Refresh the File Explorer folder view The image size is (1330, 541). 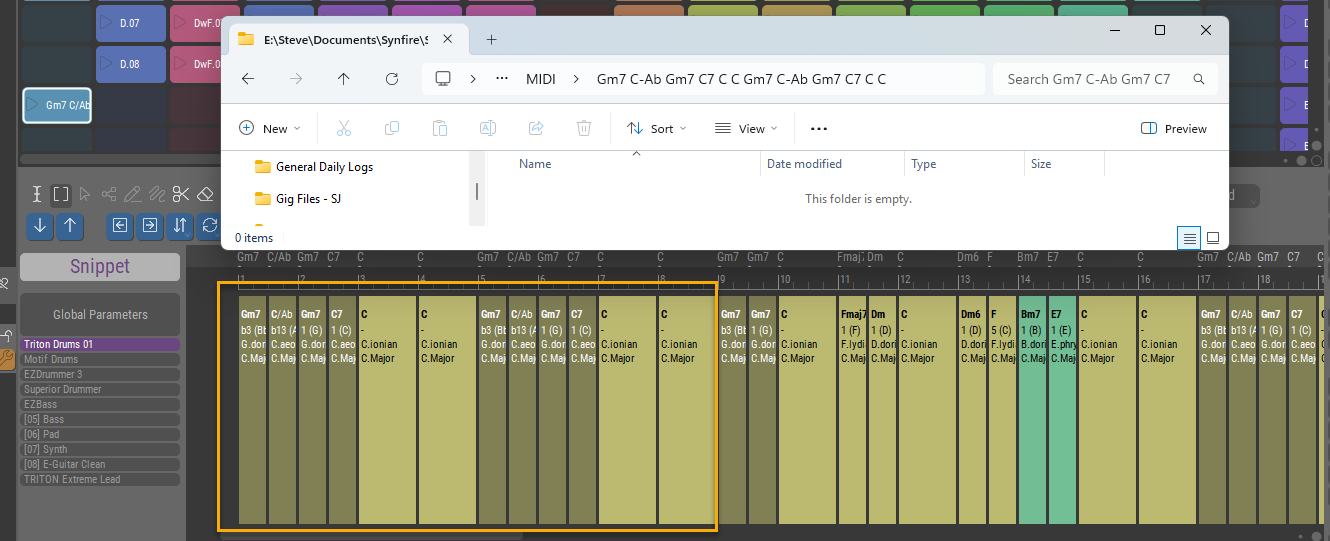pyautogui.click(x=392, y=79)
